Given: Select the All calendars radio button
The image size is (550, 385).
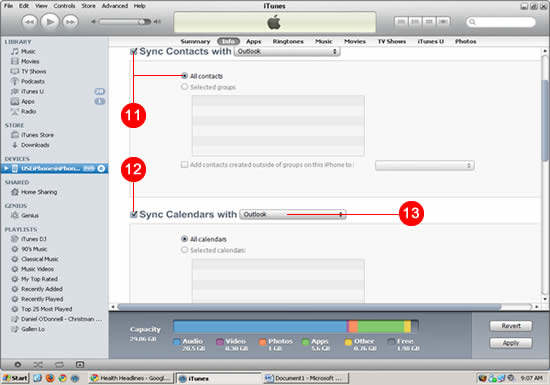Looking at the screenshot, I should pyautogui.click(x=184, y=239).
